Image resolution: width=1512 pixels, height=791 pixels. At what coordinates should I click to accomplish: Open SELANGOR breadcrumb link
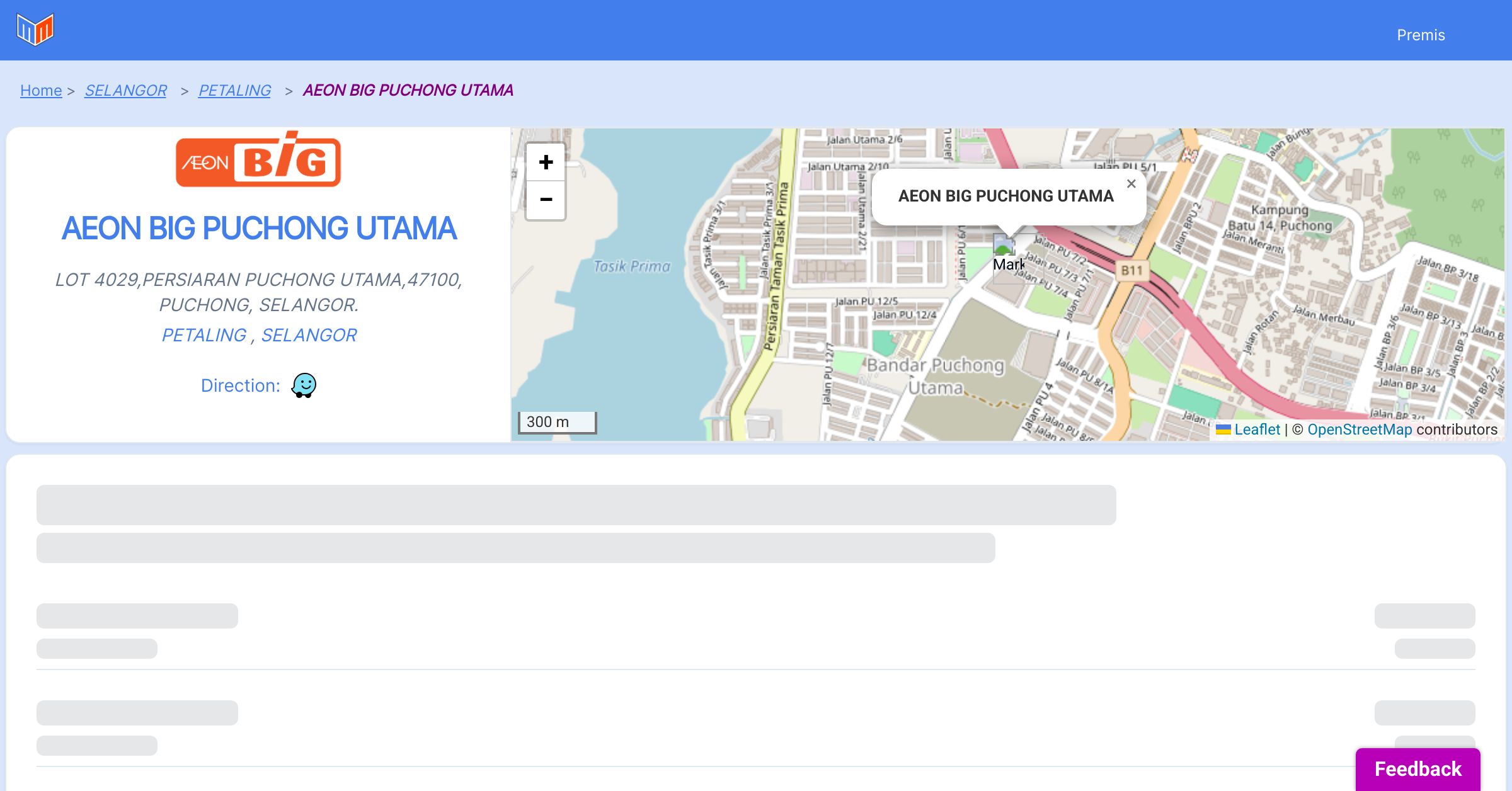(x=125, y=91)
